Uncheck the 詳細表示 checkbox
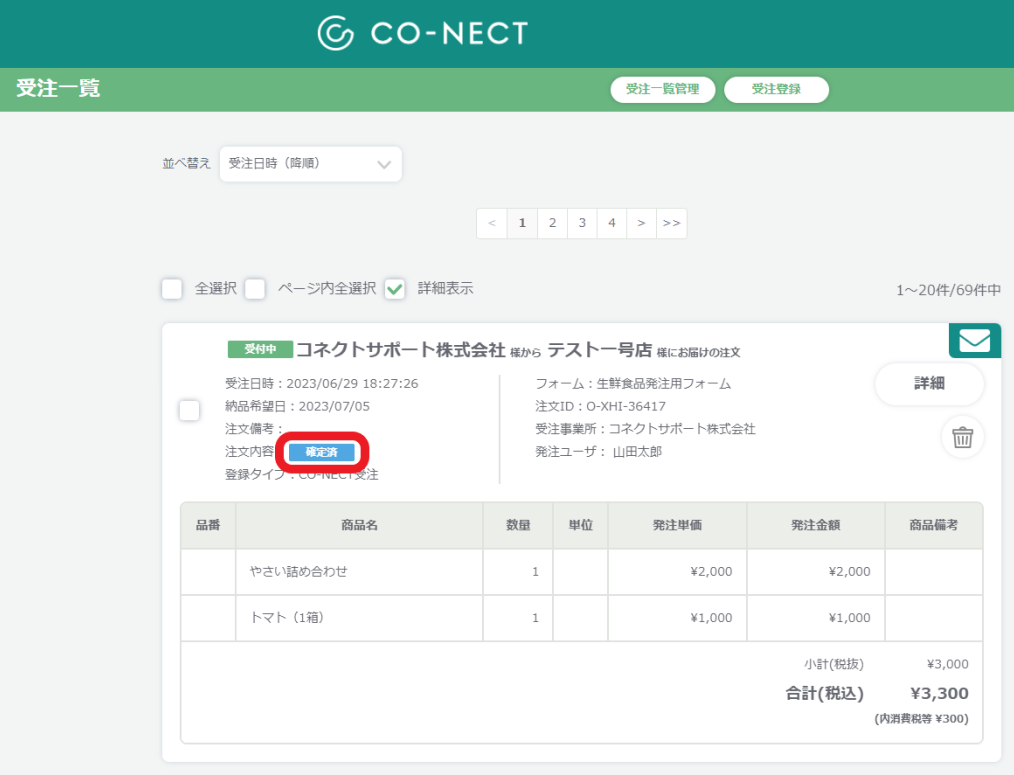The image size is (1014, 775). click(394, 289)
